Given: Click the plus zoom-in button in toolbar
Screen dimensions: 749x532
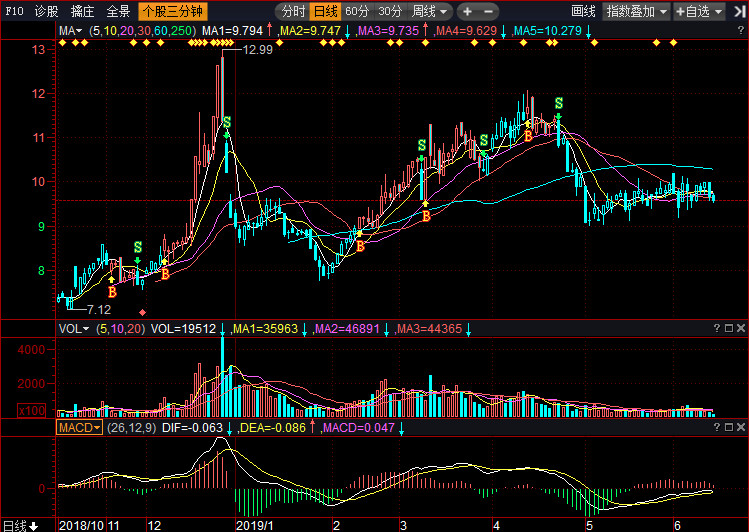Looking at the screenshot, I should (467, 12).
